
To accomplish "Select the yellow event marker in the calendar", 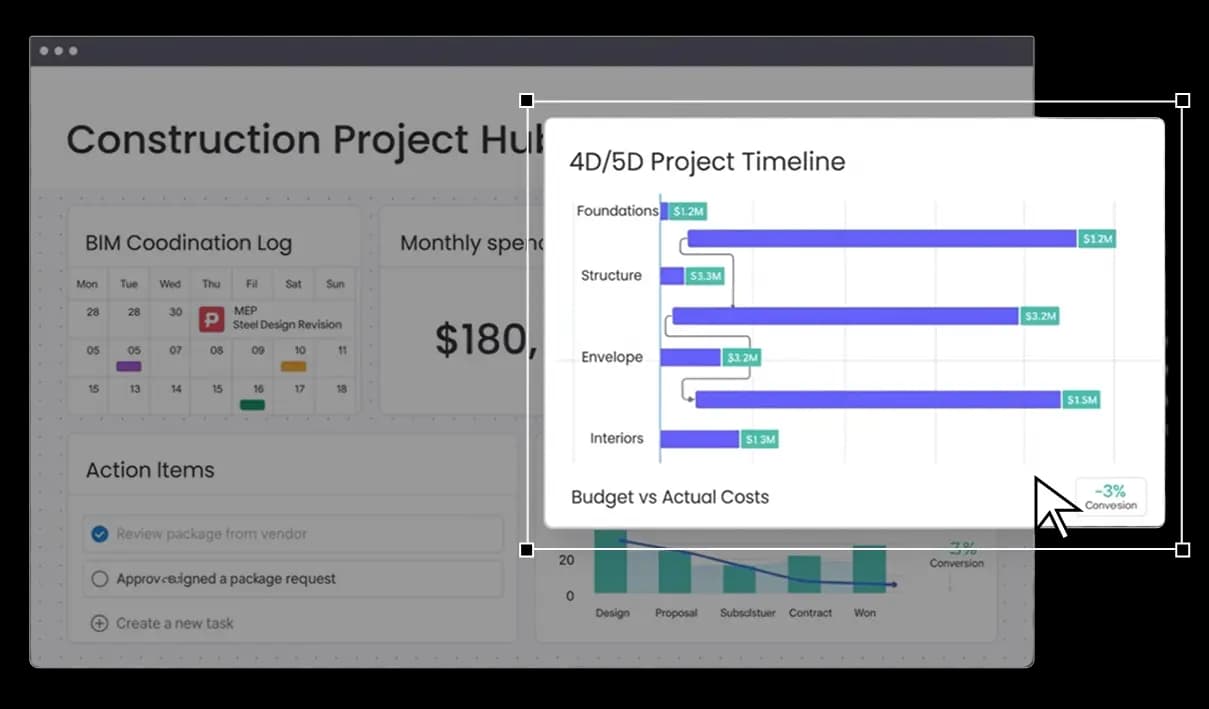I will [x=293, y=366].
